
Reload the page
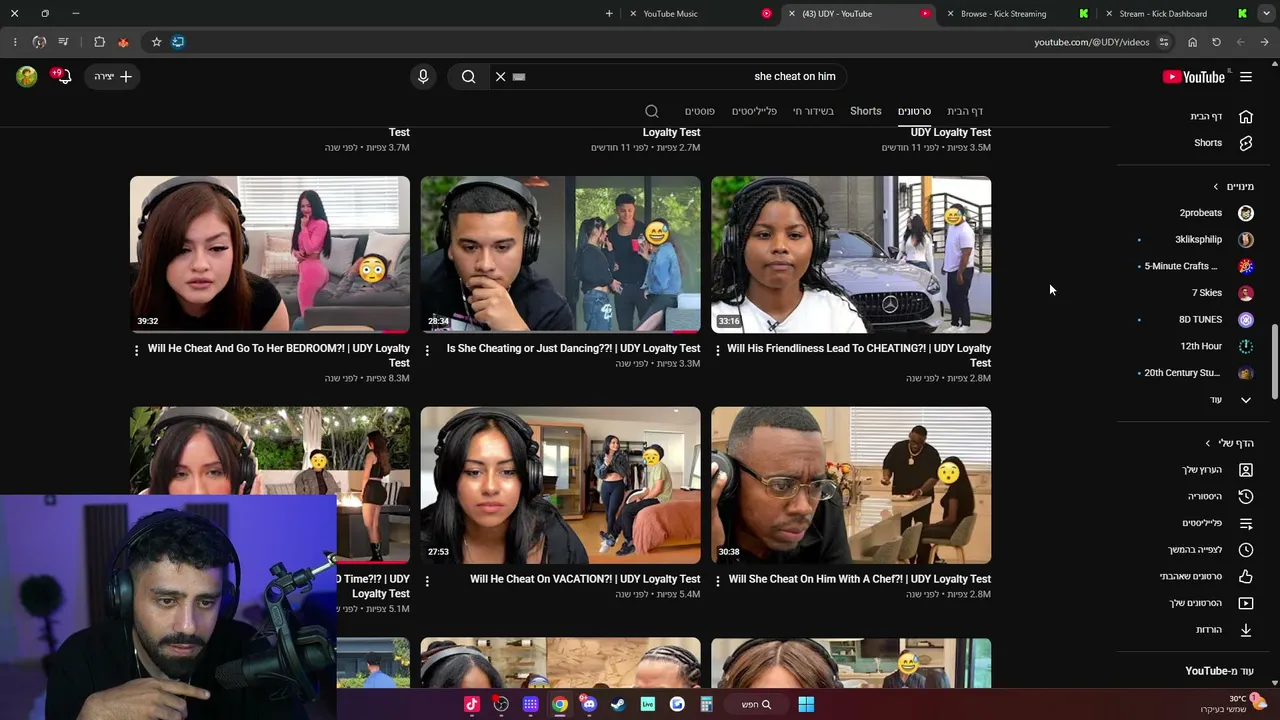(x=1216, y=42)
